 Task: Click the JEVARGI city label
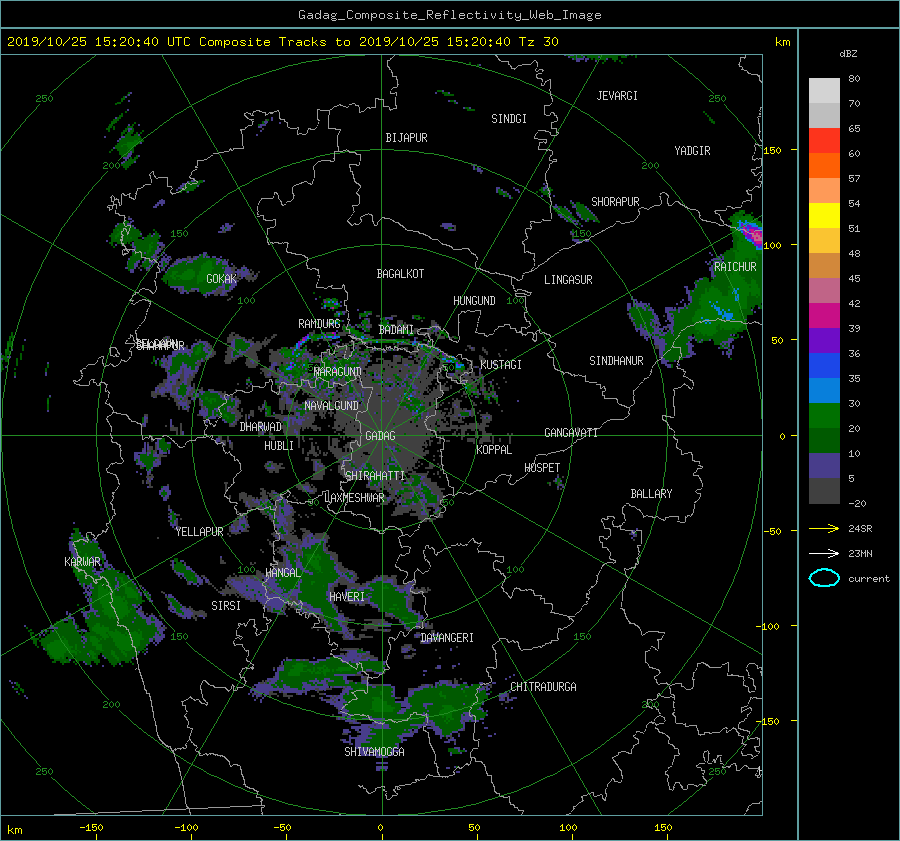click(x=617, y=96)
